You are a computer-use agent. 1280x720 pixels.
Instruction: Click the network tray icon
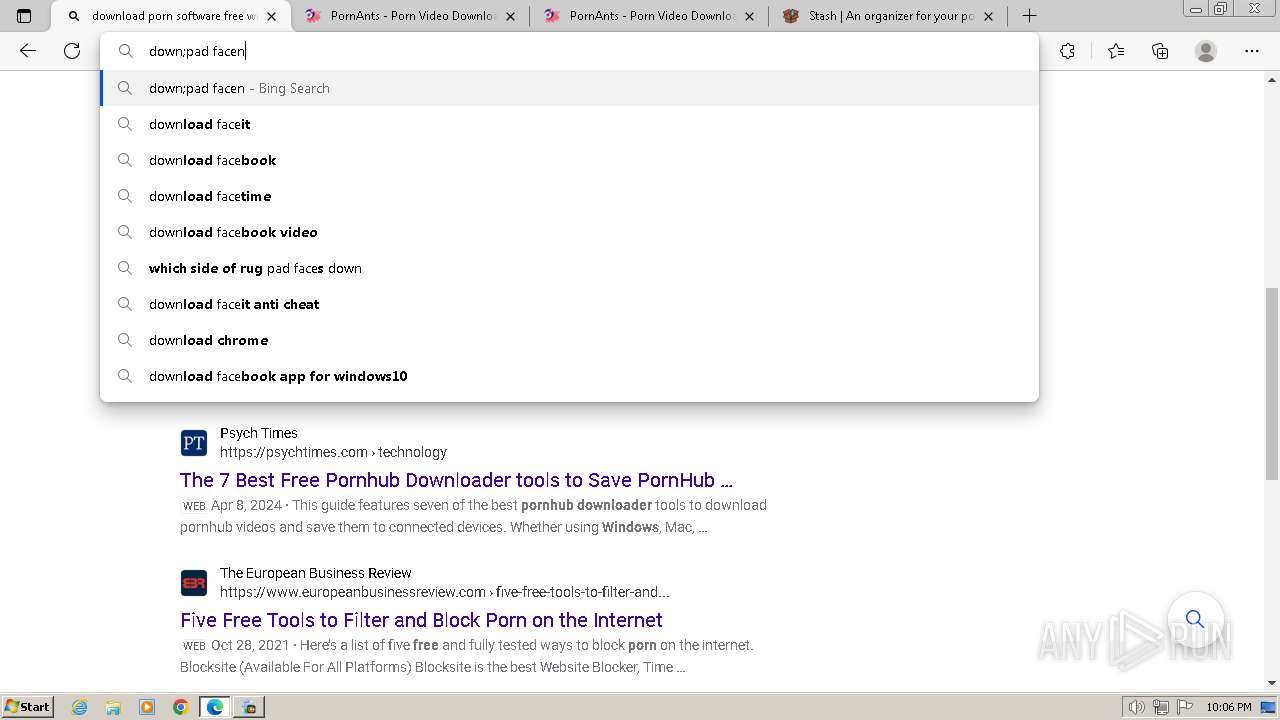coord(1160,707)
